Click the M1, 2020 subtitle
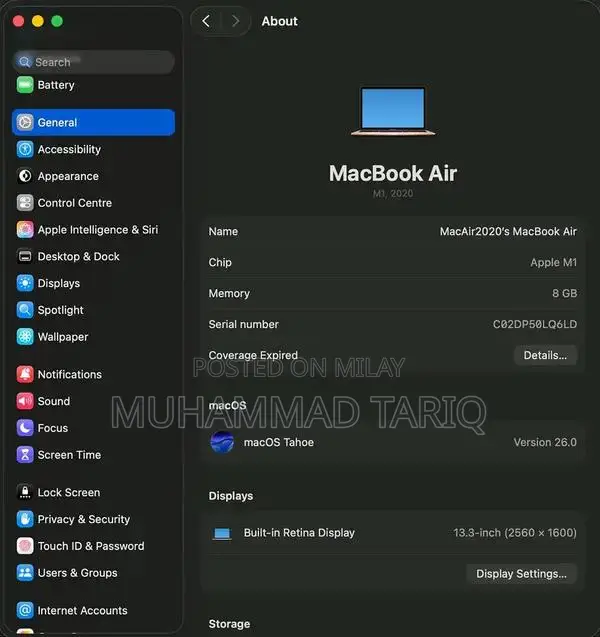This screenshot has height=637, width=600. point(393,193)
